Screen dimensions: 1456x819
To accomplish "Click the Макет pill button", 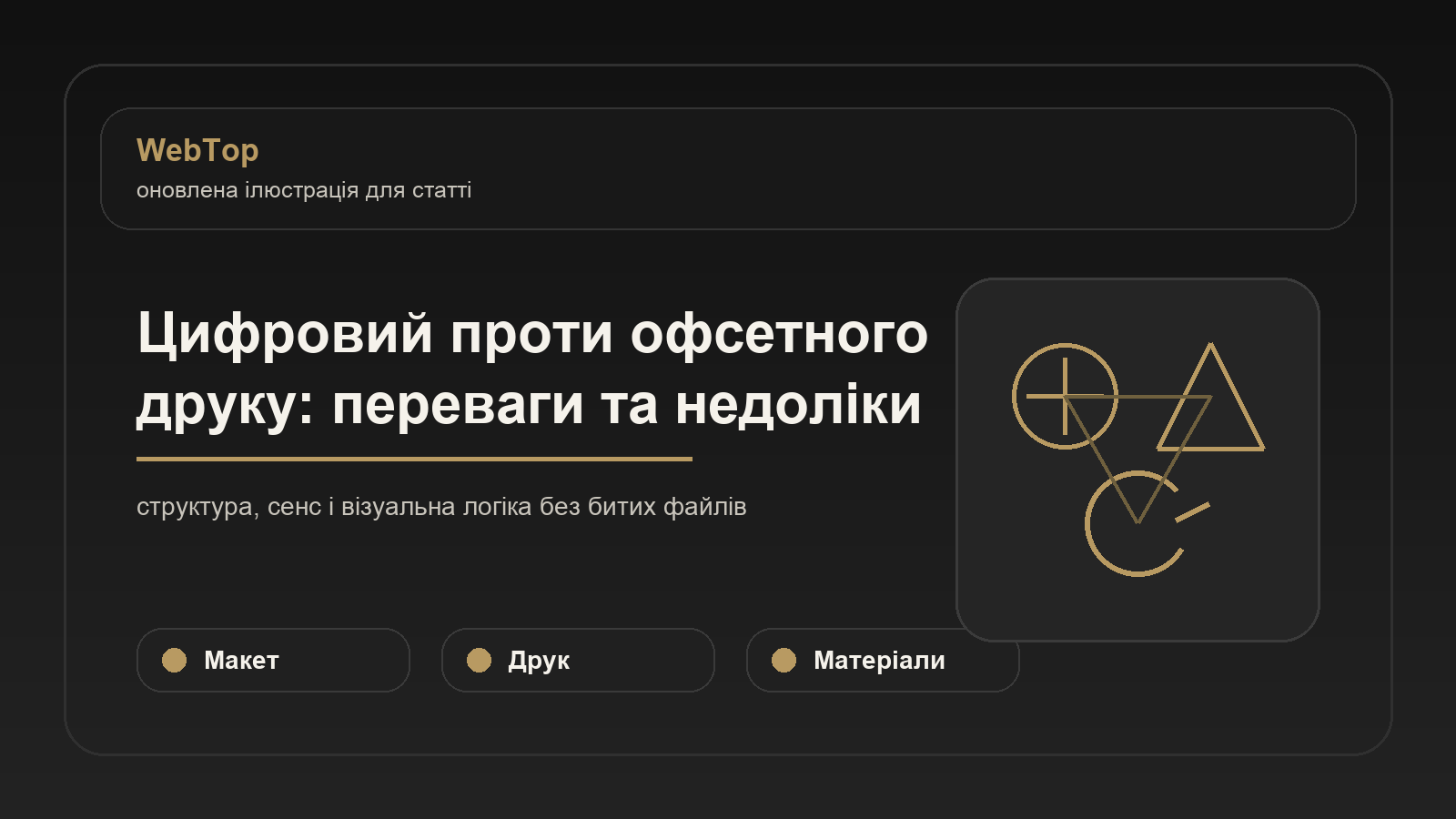I will (273, 660).
